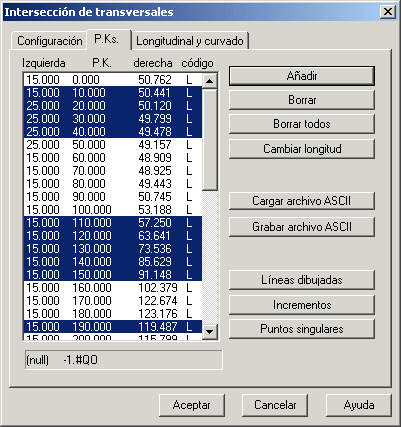
Task: Switch to Longitudinal y curvado tab
Action: coord(190,41)
